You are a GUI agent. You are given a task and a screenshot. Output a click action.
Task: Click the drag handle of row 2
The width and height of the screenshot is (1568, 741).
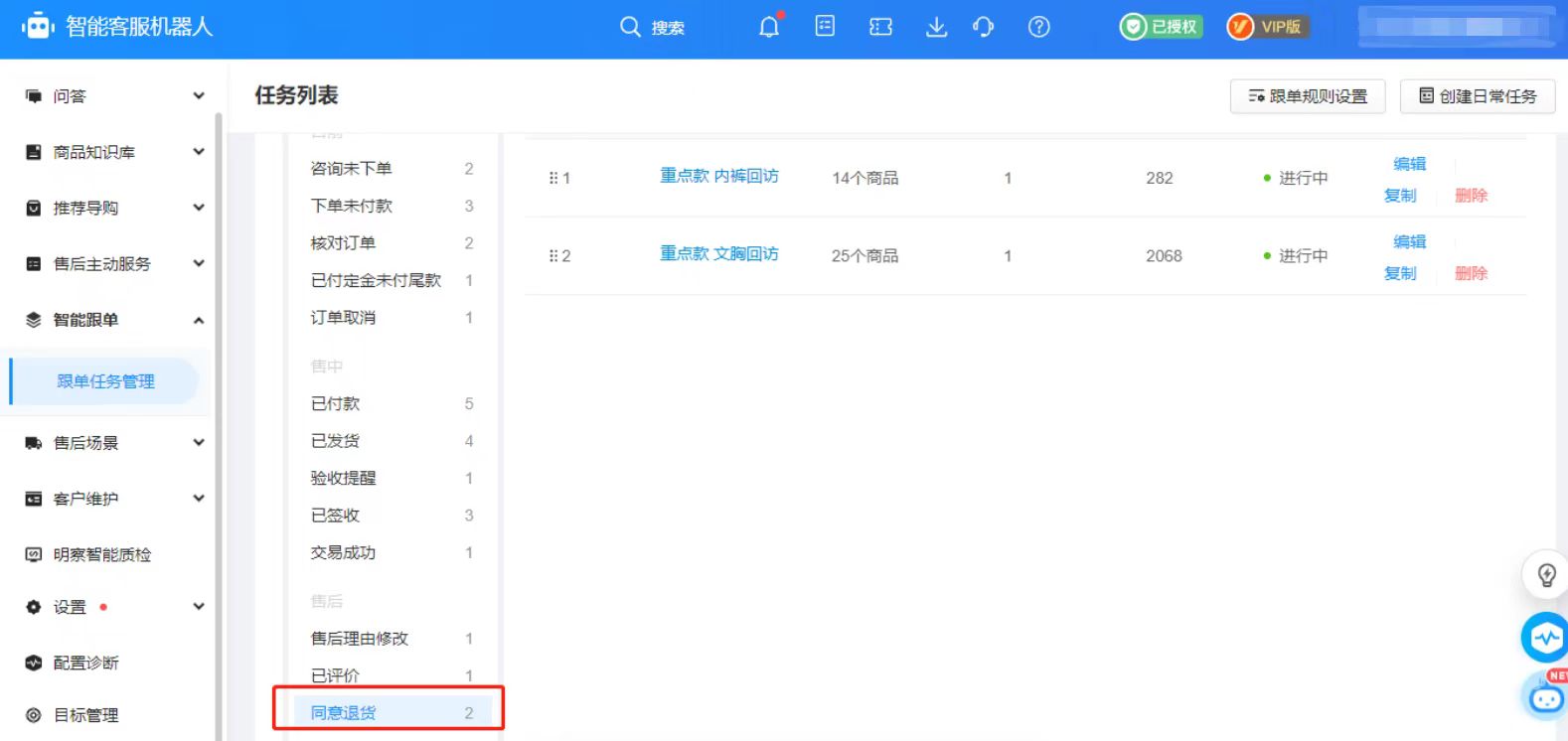(x=553, y=255)
